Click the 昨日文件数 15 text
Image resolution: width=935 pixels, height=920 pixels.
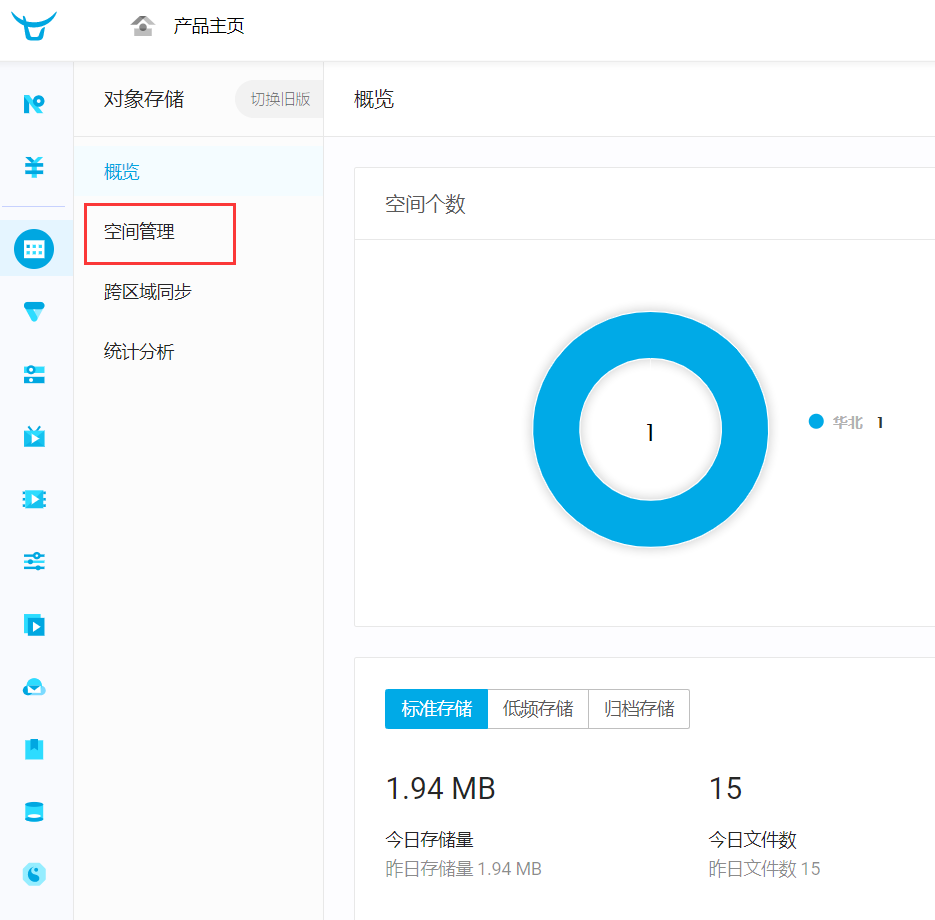[x=764, y=869]
